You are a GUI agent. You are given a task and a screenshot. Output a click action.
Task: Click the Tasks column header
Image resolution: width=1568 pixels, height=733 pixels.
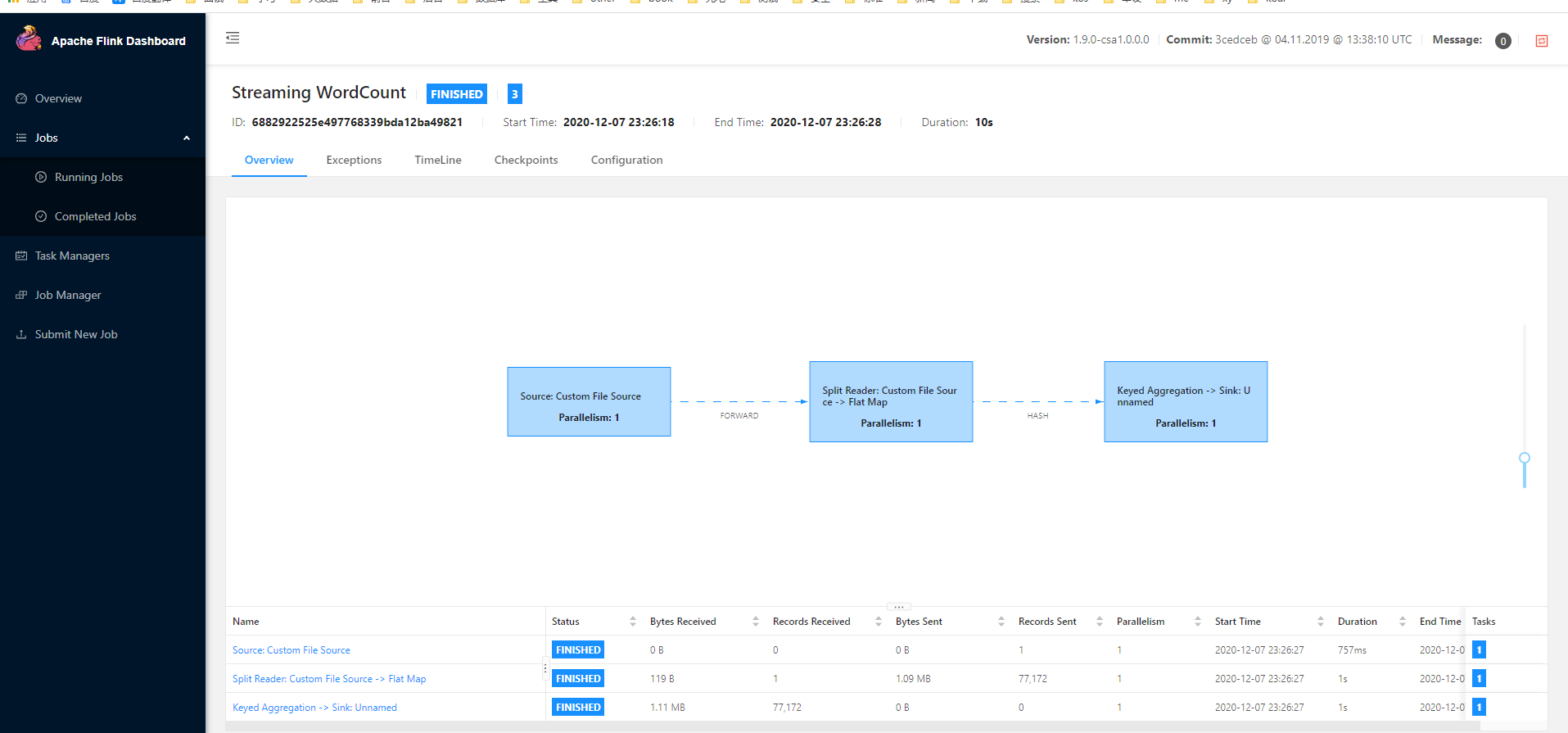1484,622
